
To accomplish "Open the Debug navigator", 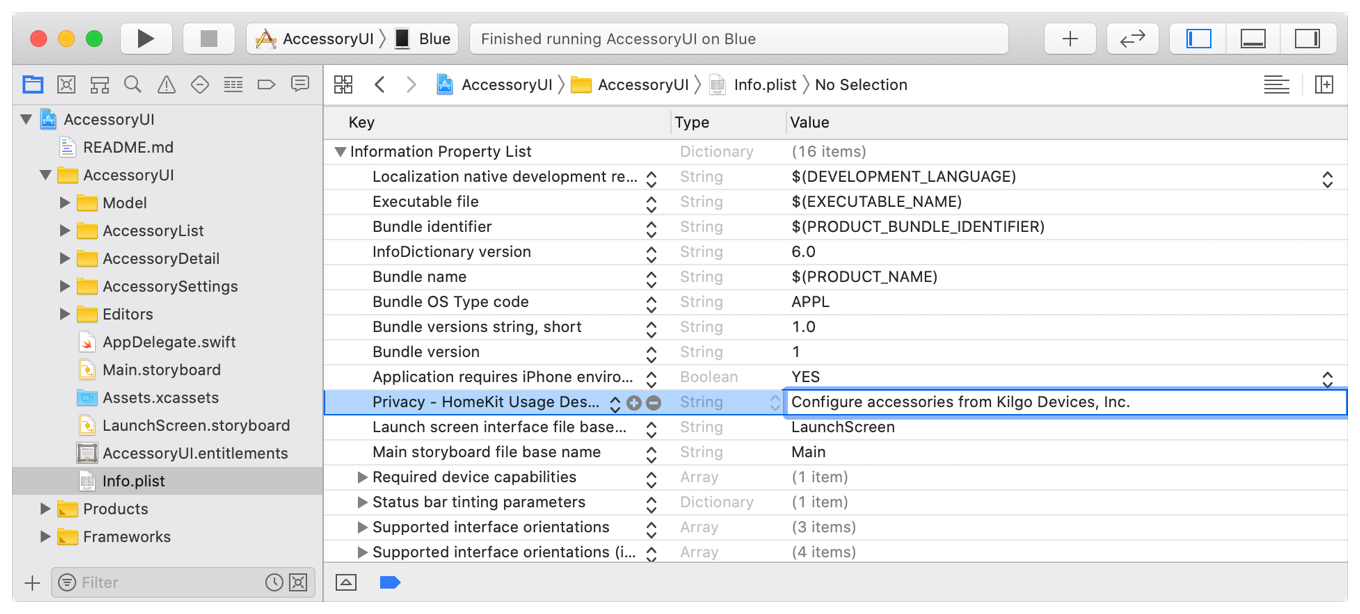I will (233, 85).
